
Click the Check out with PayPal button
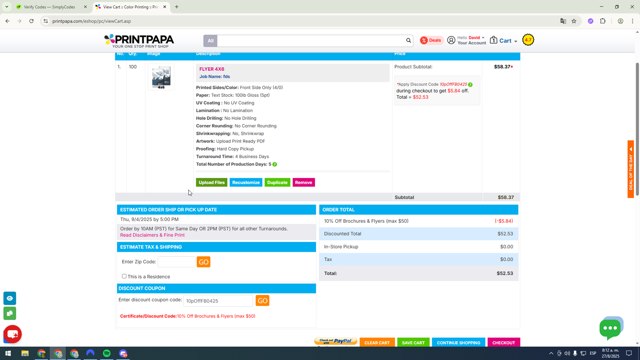336,342
